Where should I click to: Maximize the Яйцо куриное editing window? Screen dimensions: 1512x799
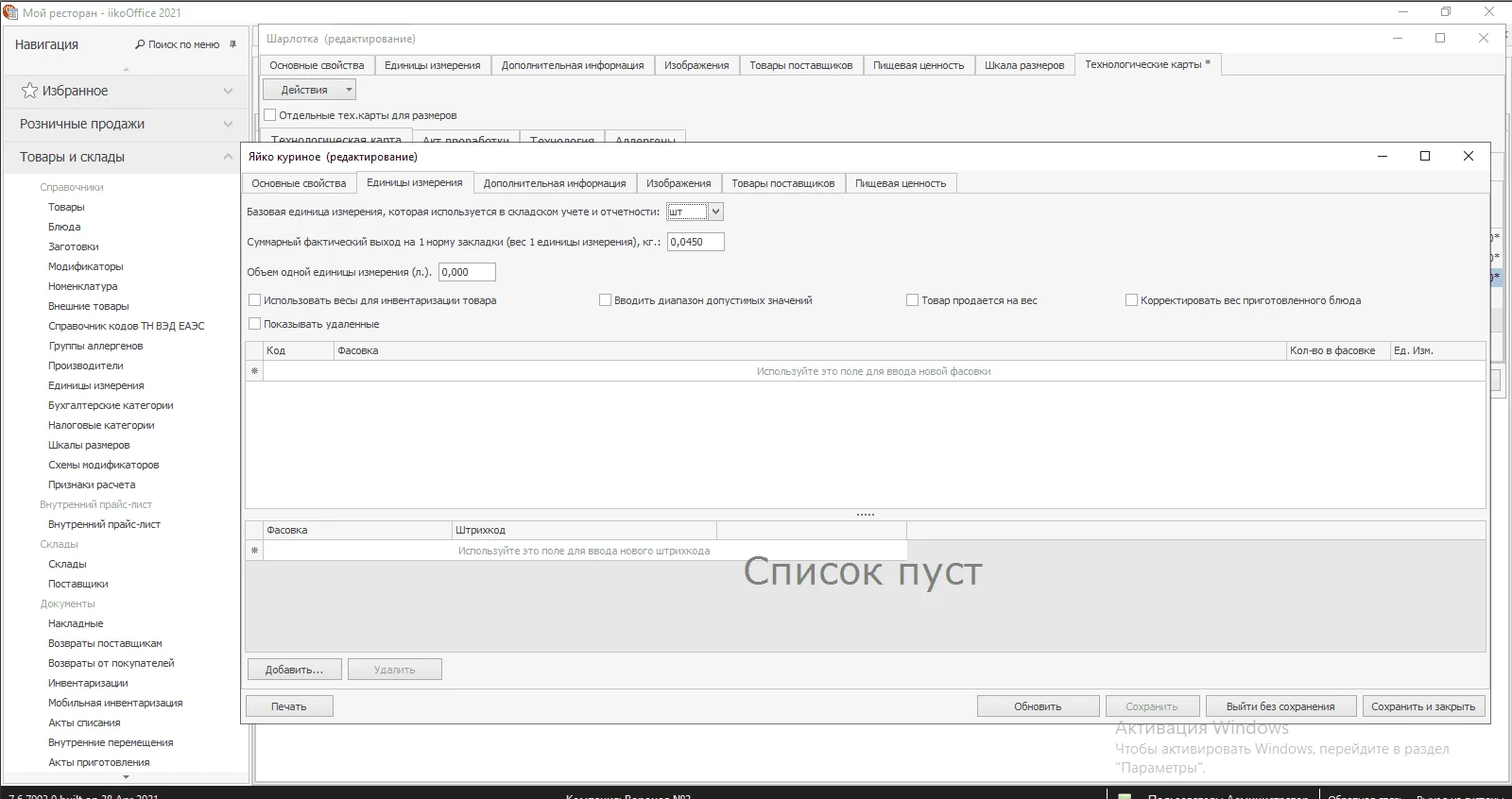pyautogui.click(x=1425, y=156)
